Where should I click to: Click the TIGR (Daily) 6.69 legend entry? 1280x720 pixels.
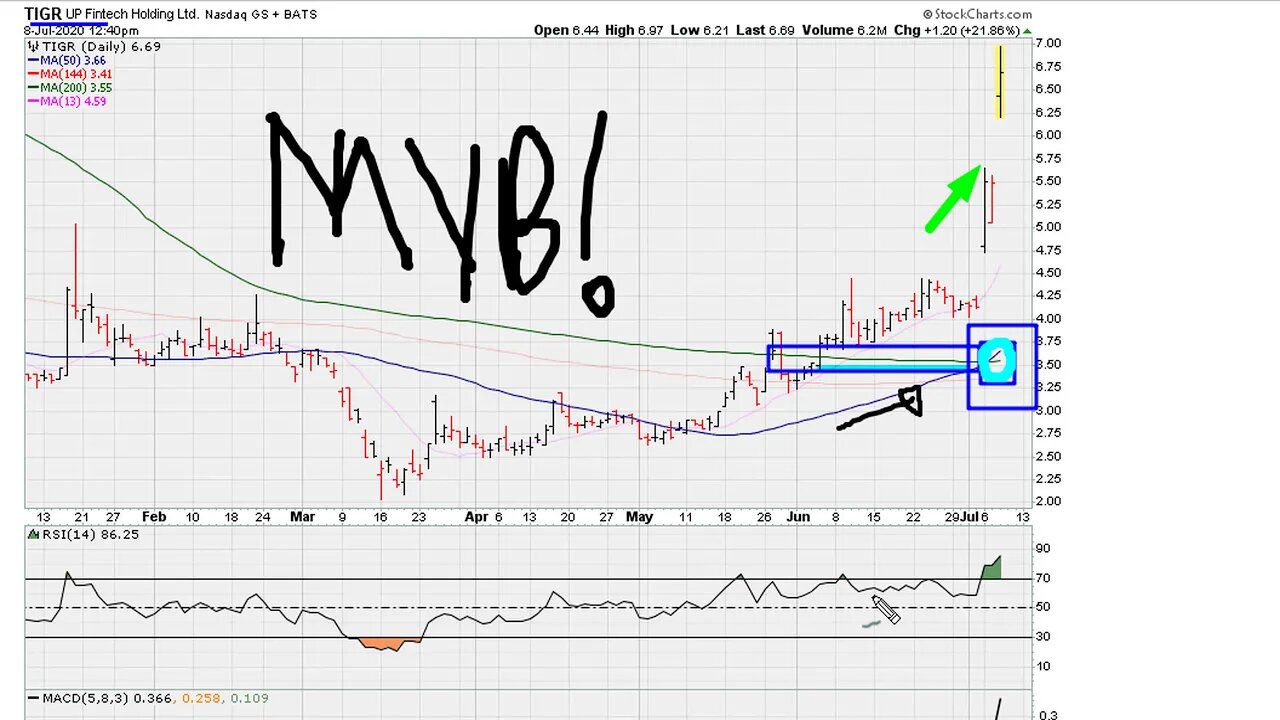(x=93, y=47)
